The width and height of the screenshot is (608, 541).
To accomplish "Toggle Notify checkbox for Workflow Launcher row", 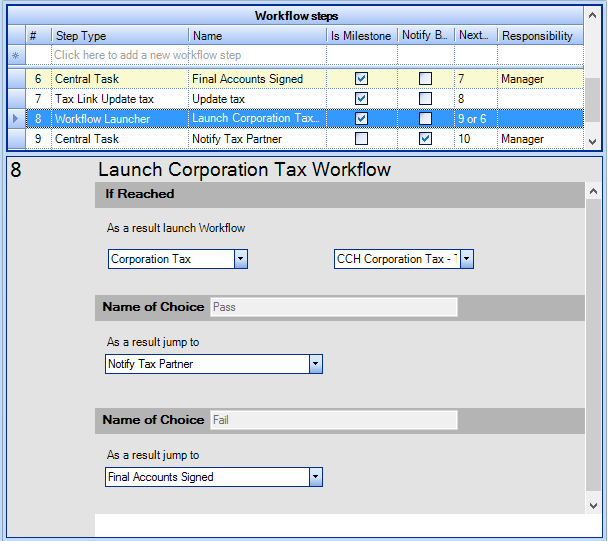I will pos(425,119).
